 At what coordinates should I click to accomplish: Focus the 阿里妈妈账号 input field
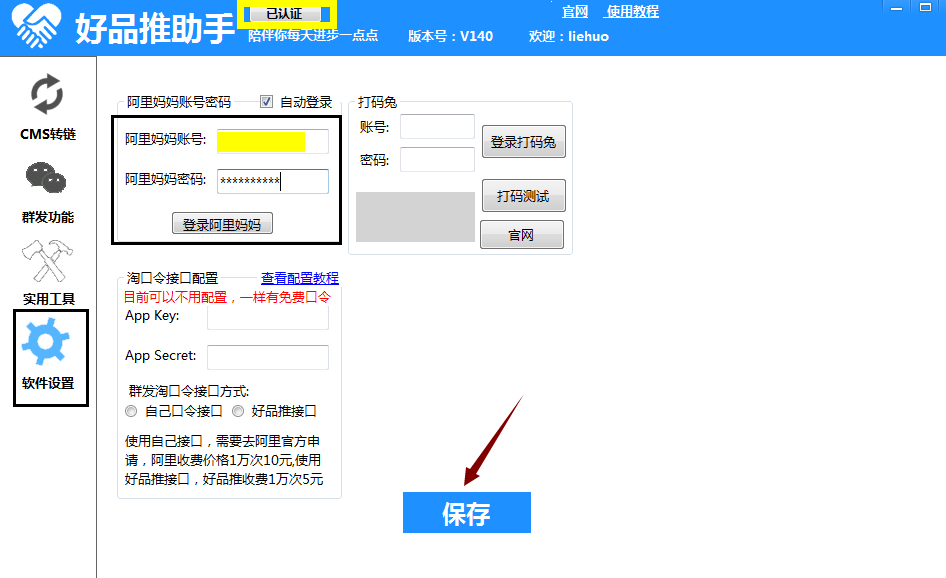(x=273, y=142)
